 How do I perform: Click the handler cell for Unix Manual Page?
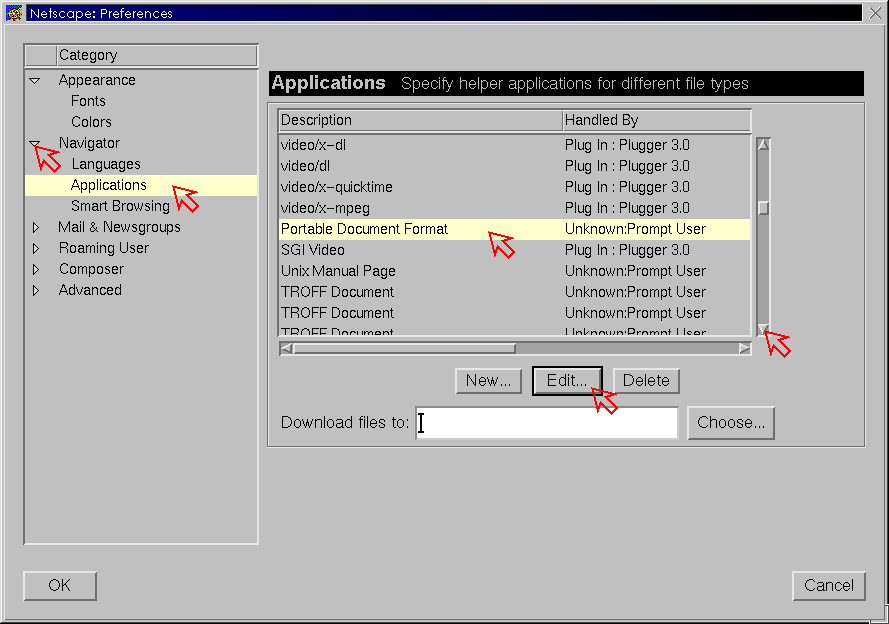(635, 271)
